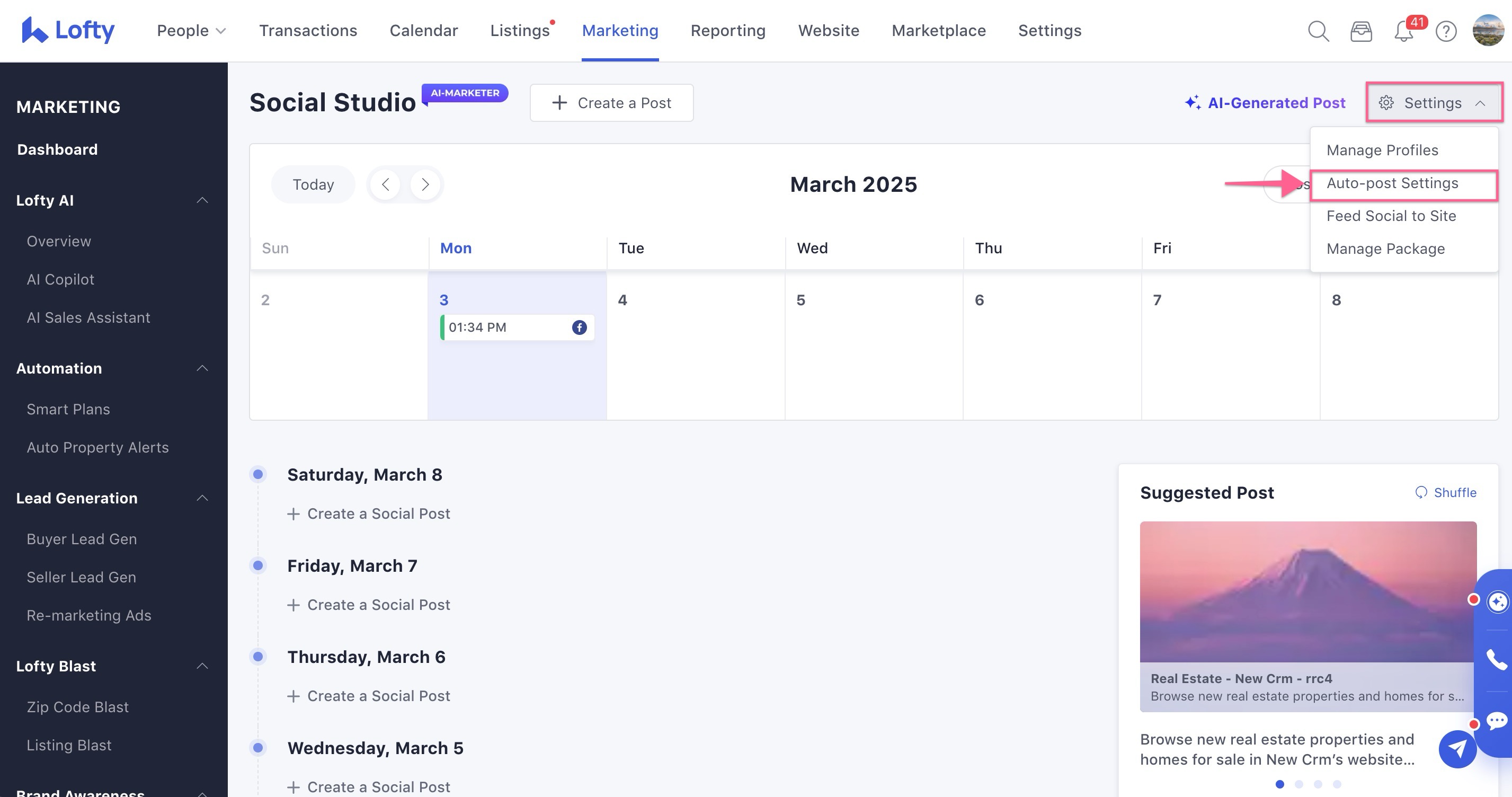Screen dimensions: 1512x797
Task: Open Auto Property Alerts in the sidebar
Action: point(97,448)
